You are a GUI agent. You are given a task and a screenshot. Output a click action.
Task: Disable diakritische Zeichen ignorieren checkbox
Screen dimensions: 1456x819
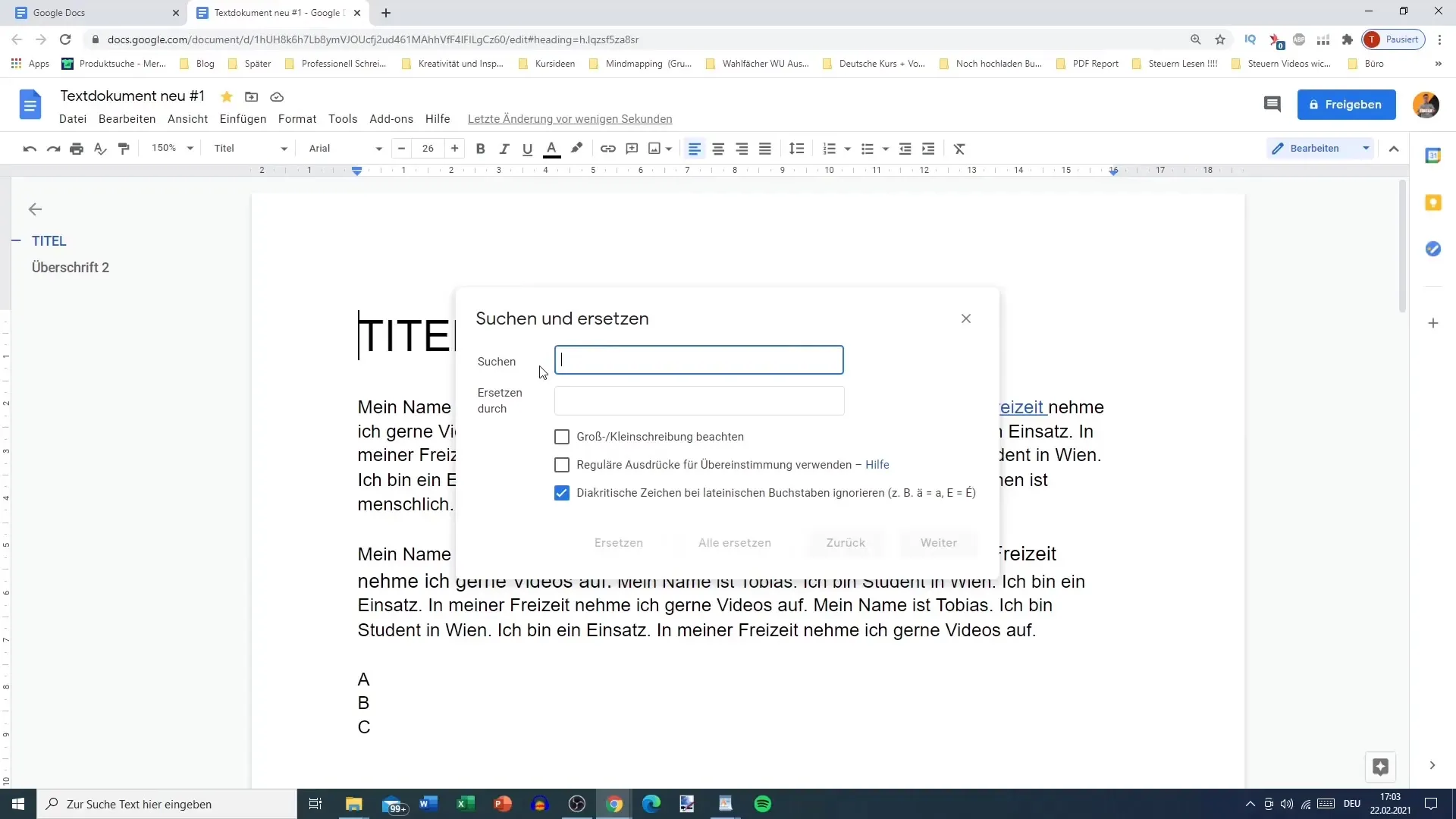(x=562, y=493)
